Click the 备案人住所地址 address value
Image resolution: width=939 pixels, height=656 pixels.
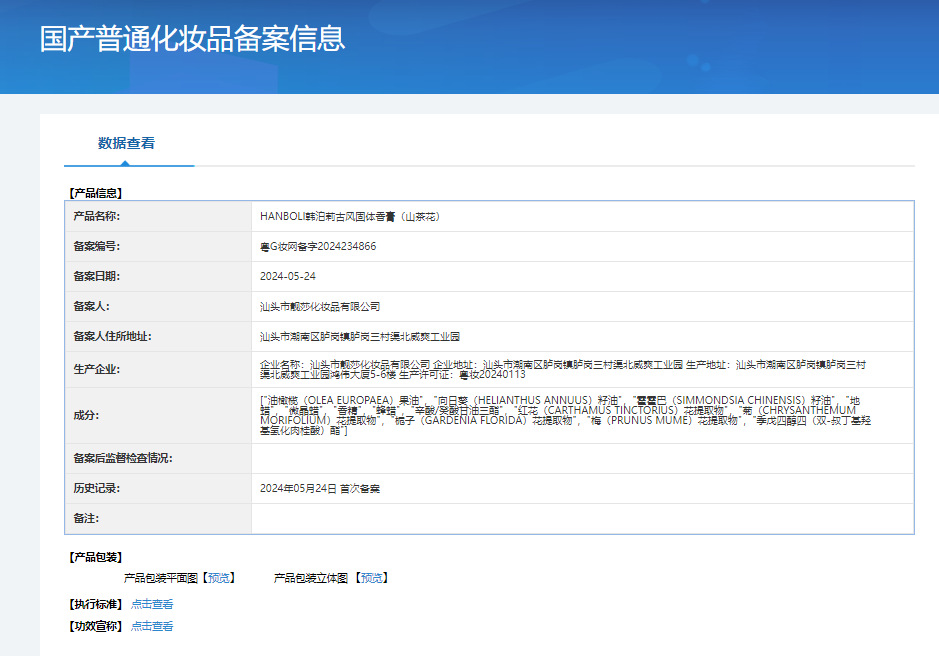360,337
